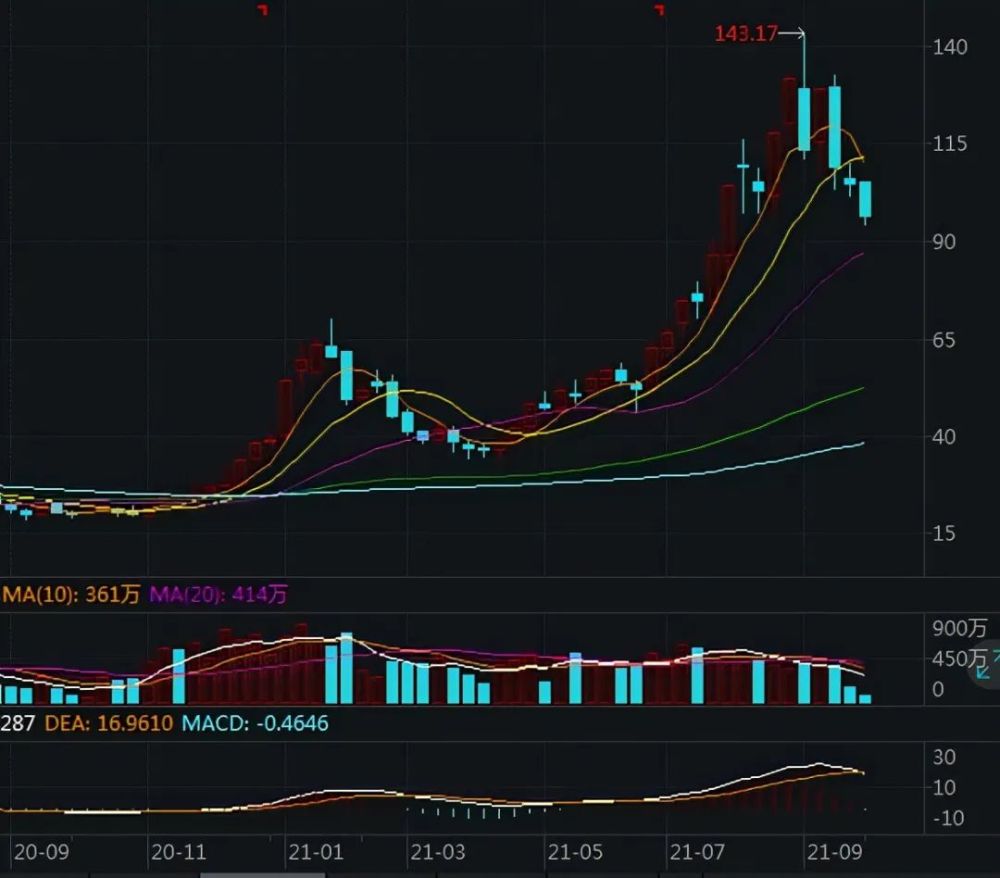This screenshot has width=1000, height=878.
Task: Click the red marker above 20-12
Action: 263,9
